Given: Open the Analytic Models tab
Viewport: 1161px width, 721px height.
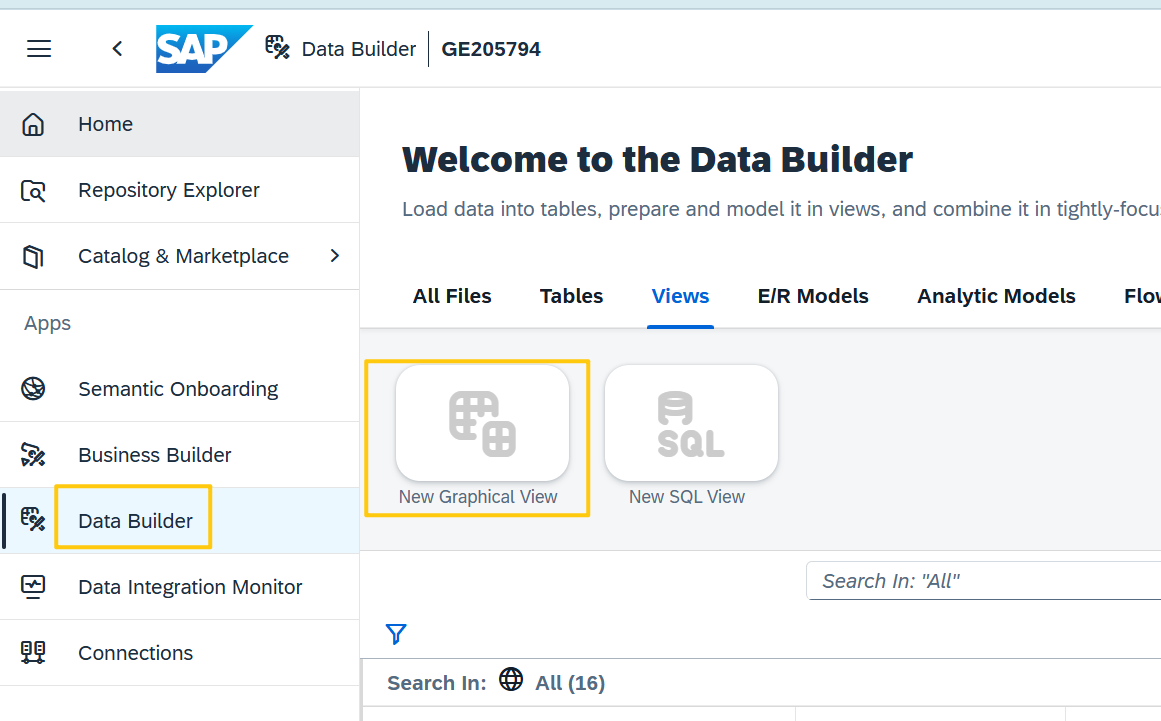Looking at the screenshot, I should [x=996, y=296].
